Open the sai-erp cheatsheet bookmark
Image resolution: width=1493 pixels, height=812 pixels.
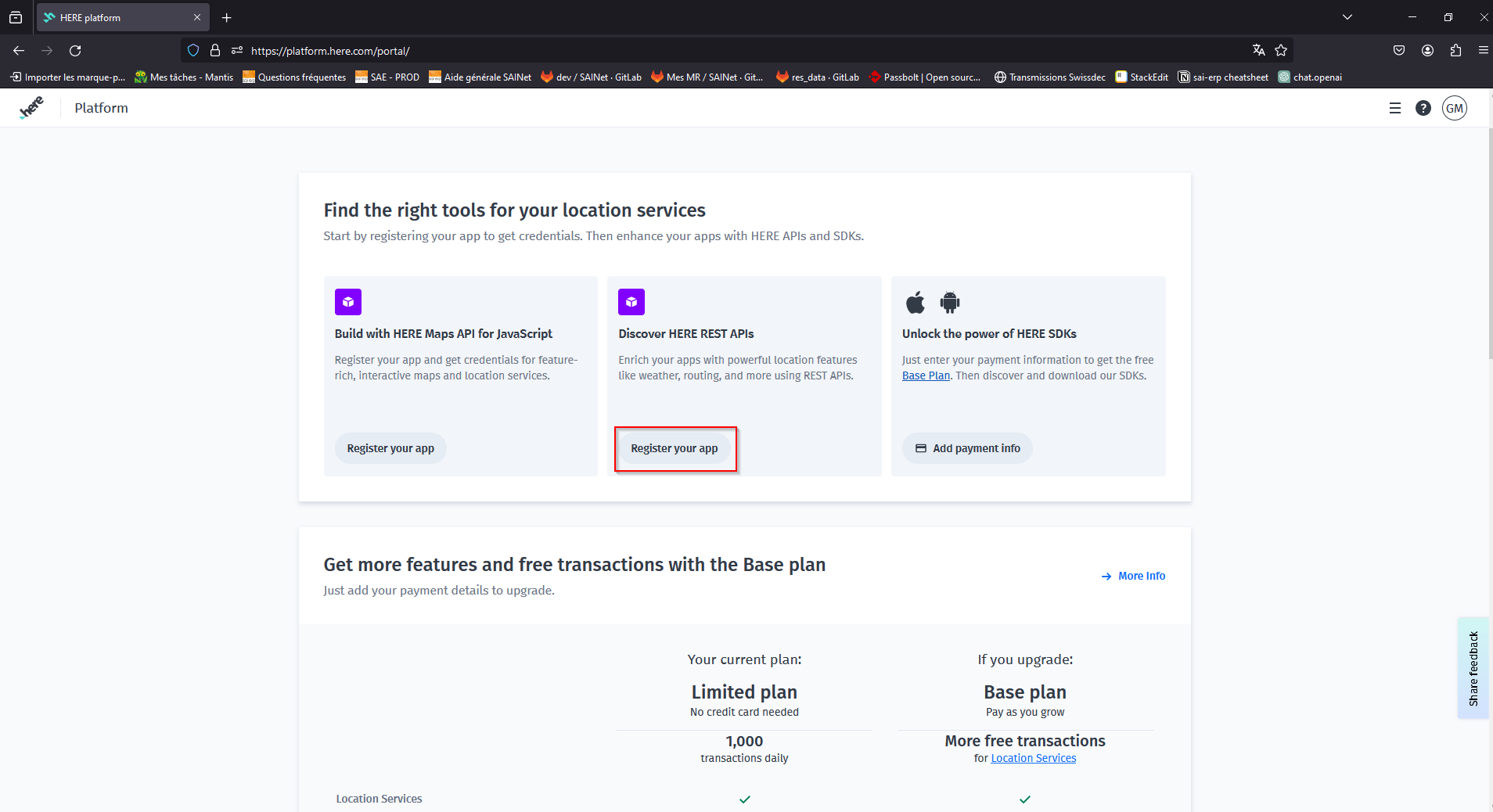pyautogui.click(x=1223, y=77)
